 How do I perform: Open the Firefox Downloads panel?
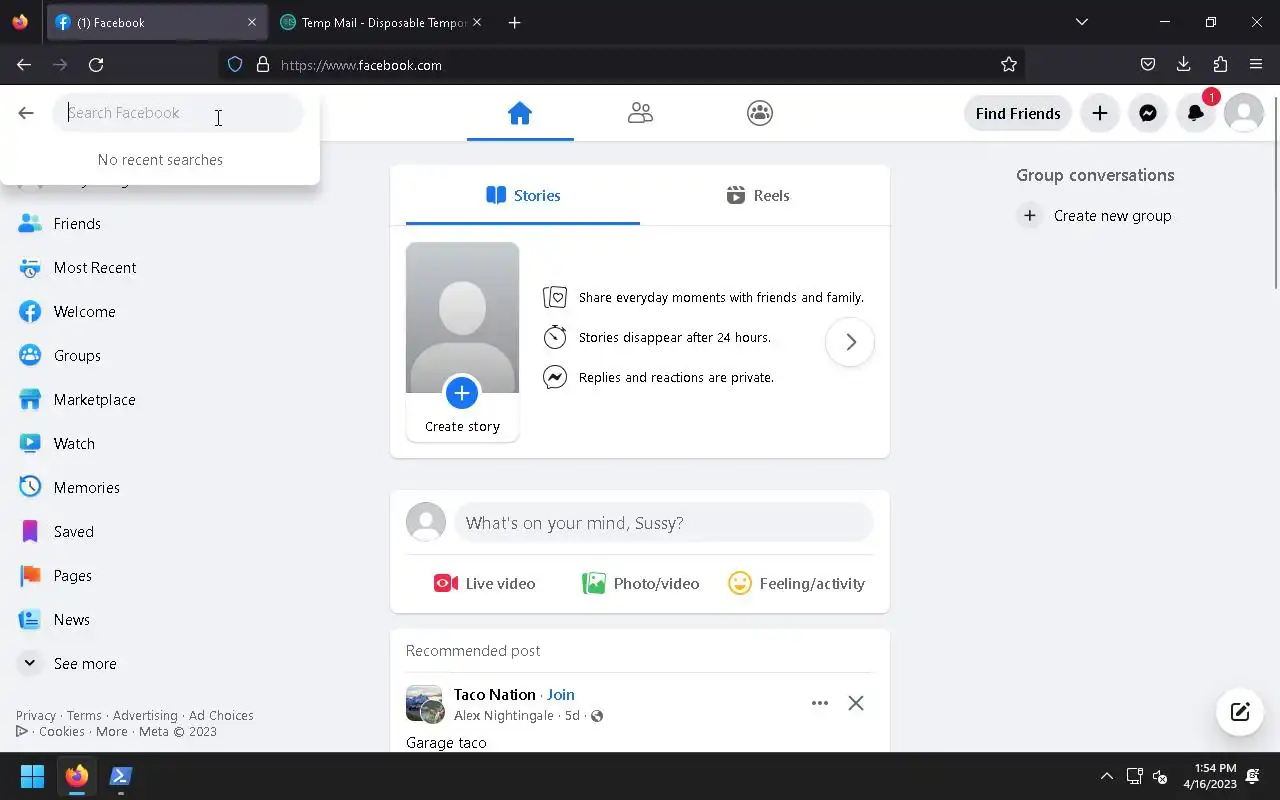point(1184,65)
